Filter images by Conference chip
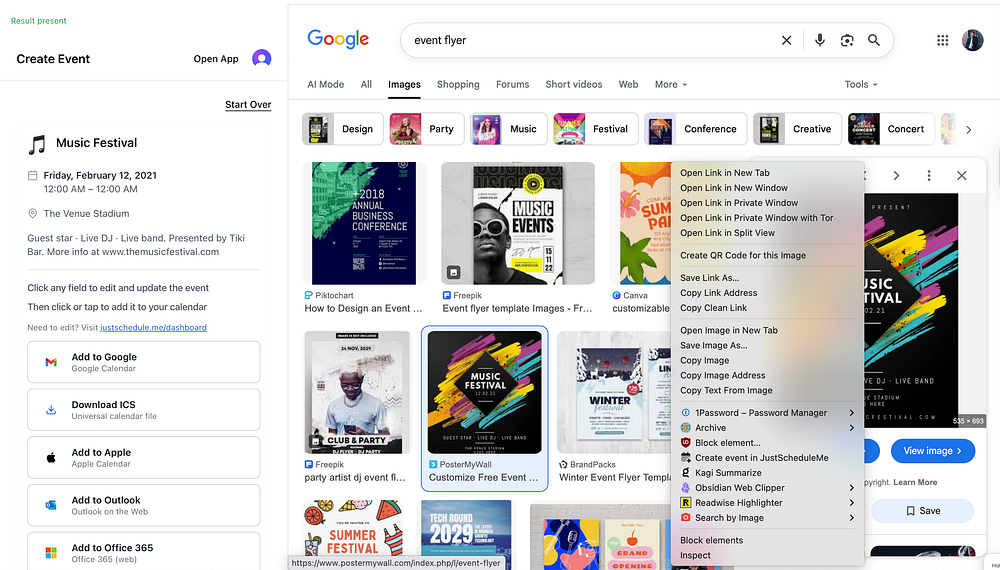The width and height of the screenshot is (1000, 570). [x=695, y=129]
